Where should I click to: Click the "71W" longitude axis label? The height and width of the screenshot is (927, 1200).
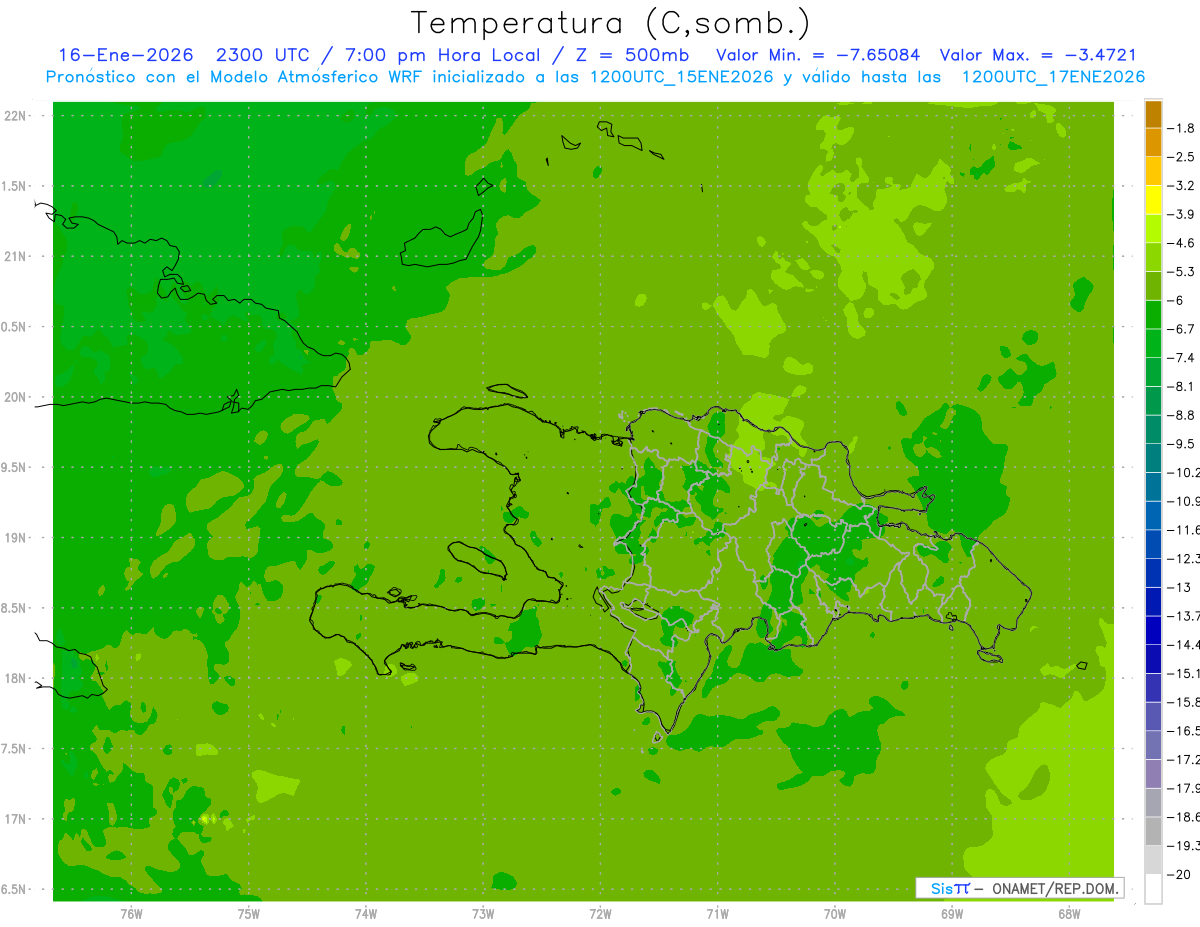(717, 914)
